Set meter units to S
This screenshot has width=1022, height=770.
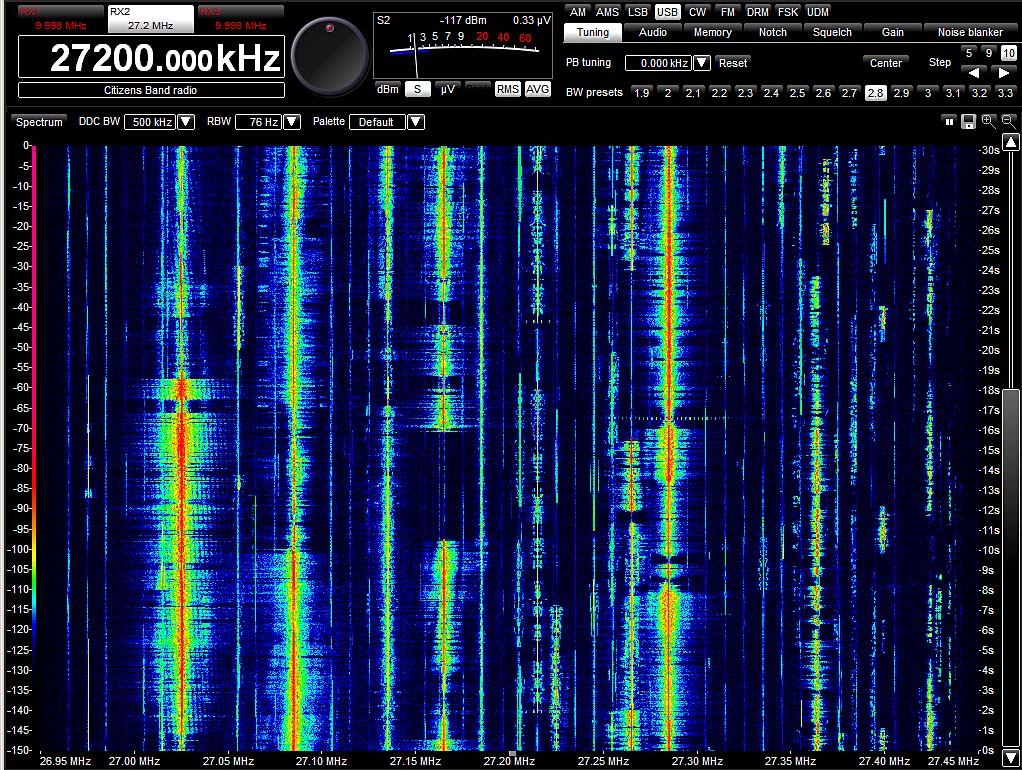(x=417, y=89)
